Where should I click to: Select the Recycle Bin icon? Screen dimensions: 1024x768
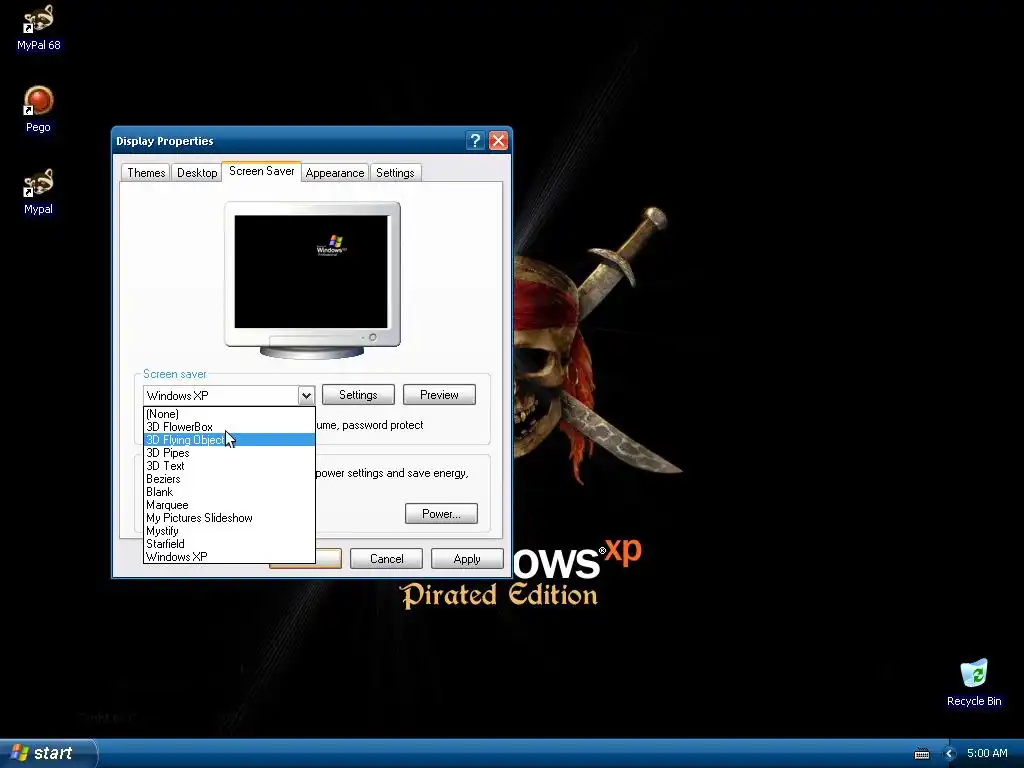click(974, 682)
